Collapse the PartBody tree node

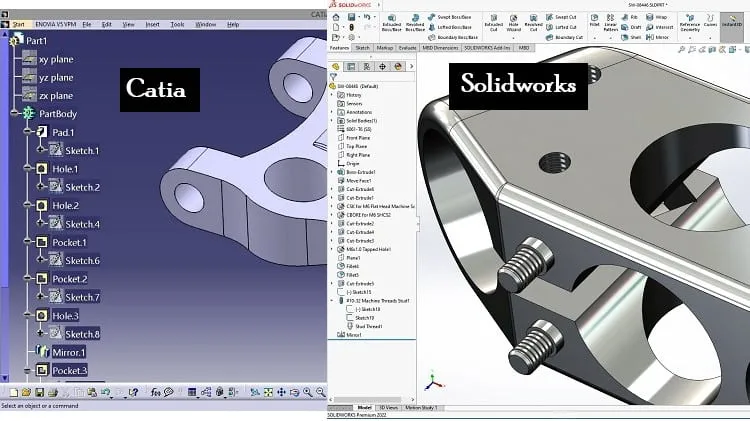(14, 113)
